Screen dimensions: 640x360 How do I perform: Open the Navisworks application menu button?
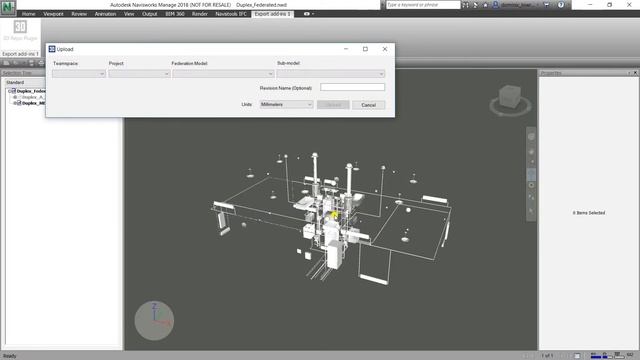(x=8, y=7)
